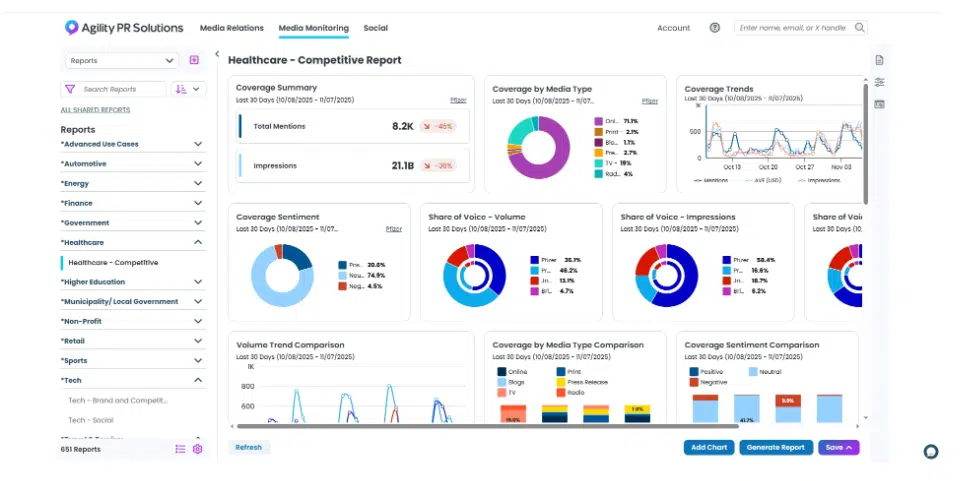Open the Tech - Social report
The image size is (964, 481).
tap(91, 420)
